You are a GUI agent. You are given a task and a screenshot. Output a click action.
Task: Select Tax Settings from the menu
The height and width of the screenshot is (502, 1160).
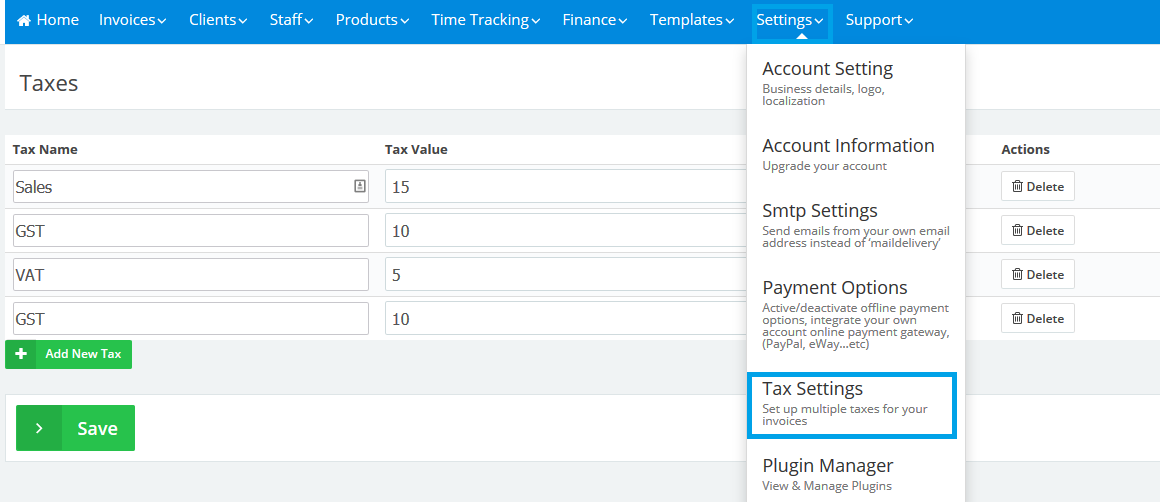851,404
